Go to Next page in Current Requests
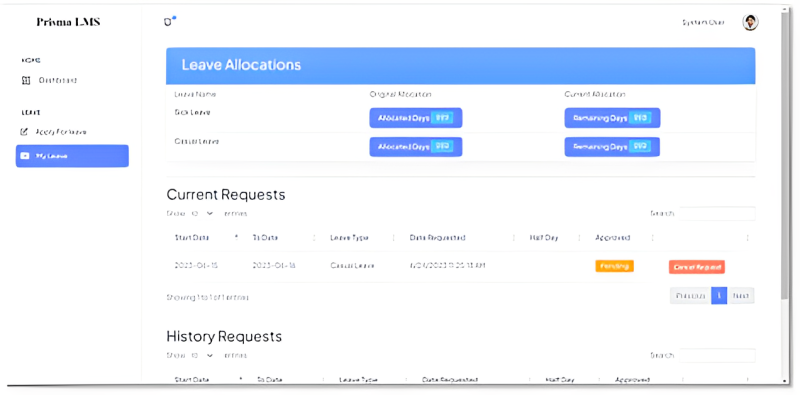This screenshot has width=800, height=395. [x=741, y=296]
